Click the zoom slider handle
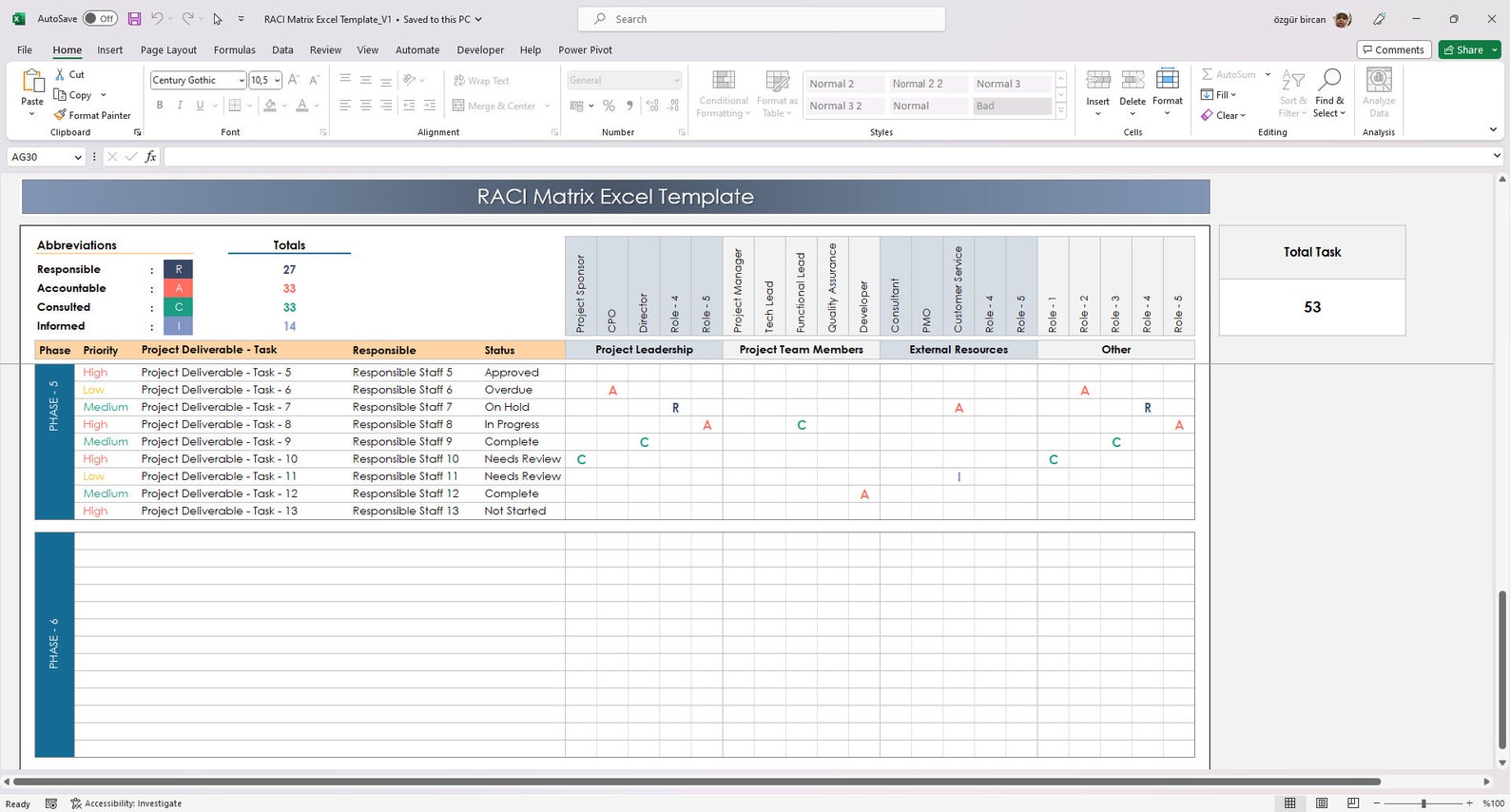The image size is (1510, 812). pyautogui.click(x=1423, y=803)
